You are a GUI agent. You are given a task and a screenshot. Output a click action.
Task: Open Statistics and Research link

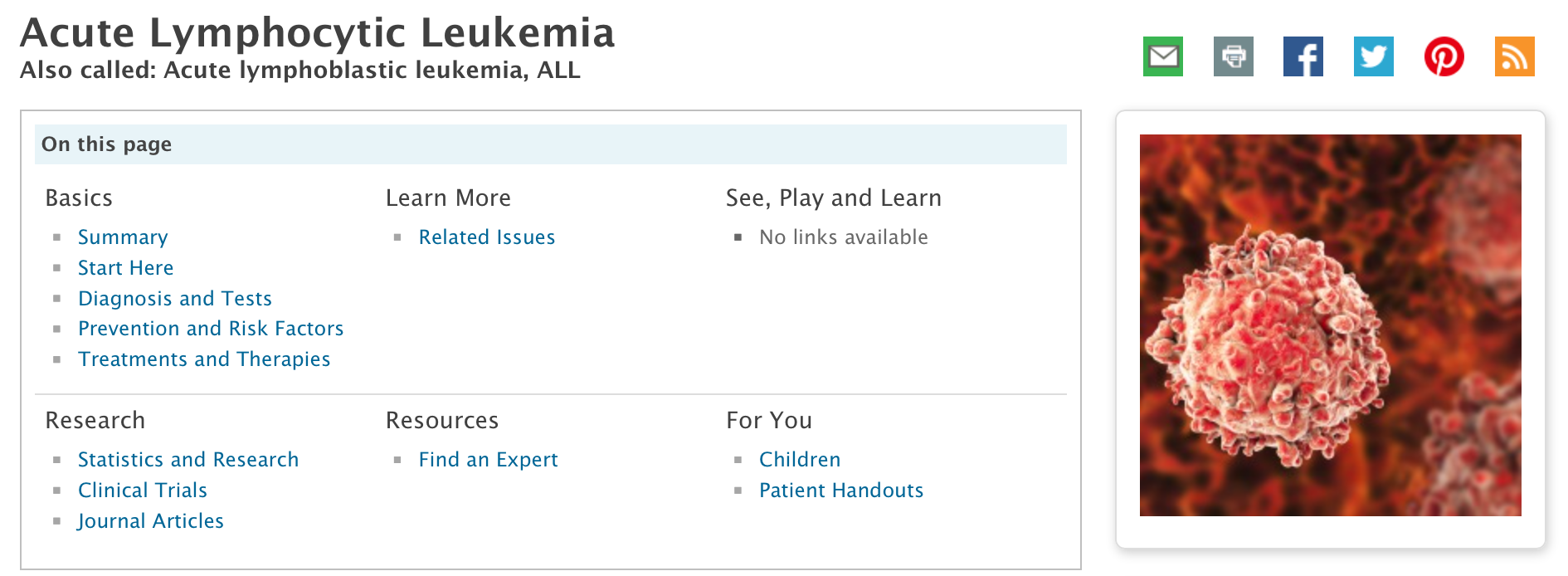(188, 460)
